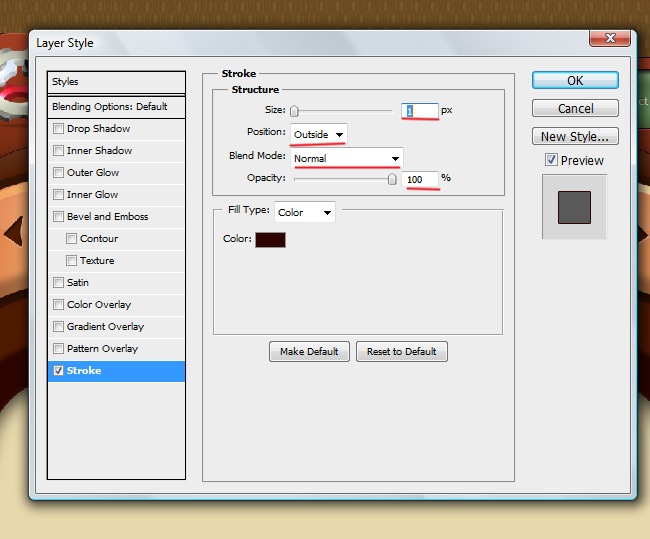Click the OK button
This screenshot has width=650, height=539.
[574, 81]
